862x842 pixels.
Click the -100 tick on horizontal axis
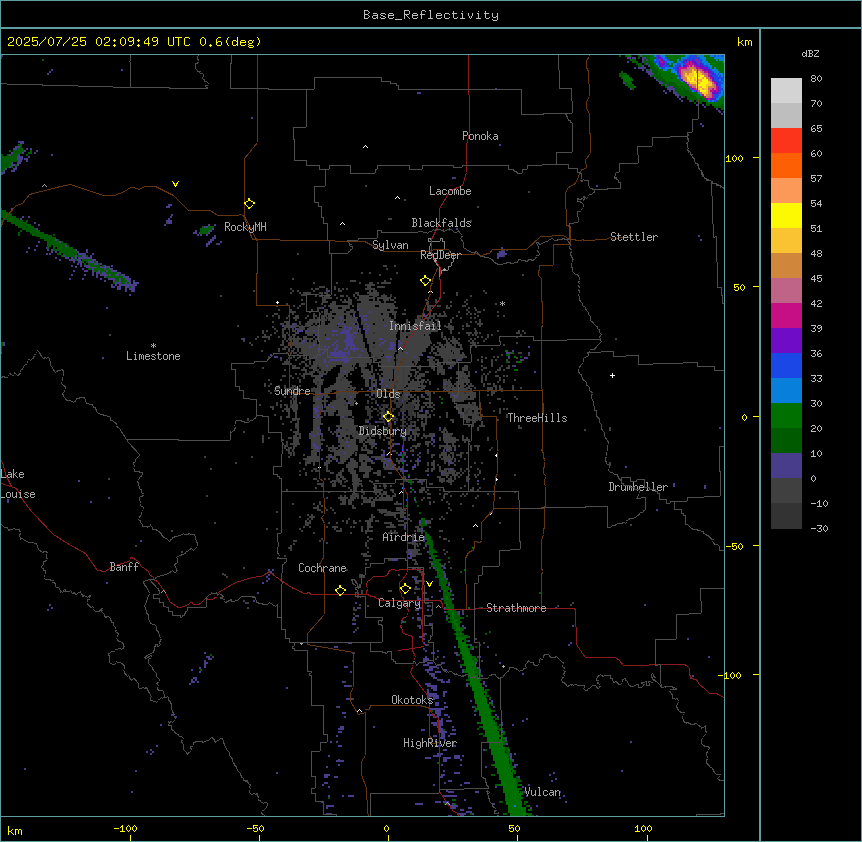[x=126, y=828]
